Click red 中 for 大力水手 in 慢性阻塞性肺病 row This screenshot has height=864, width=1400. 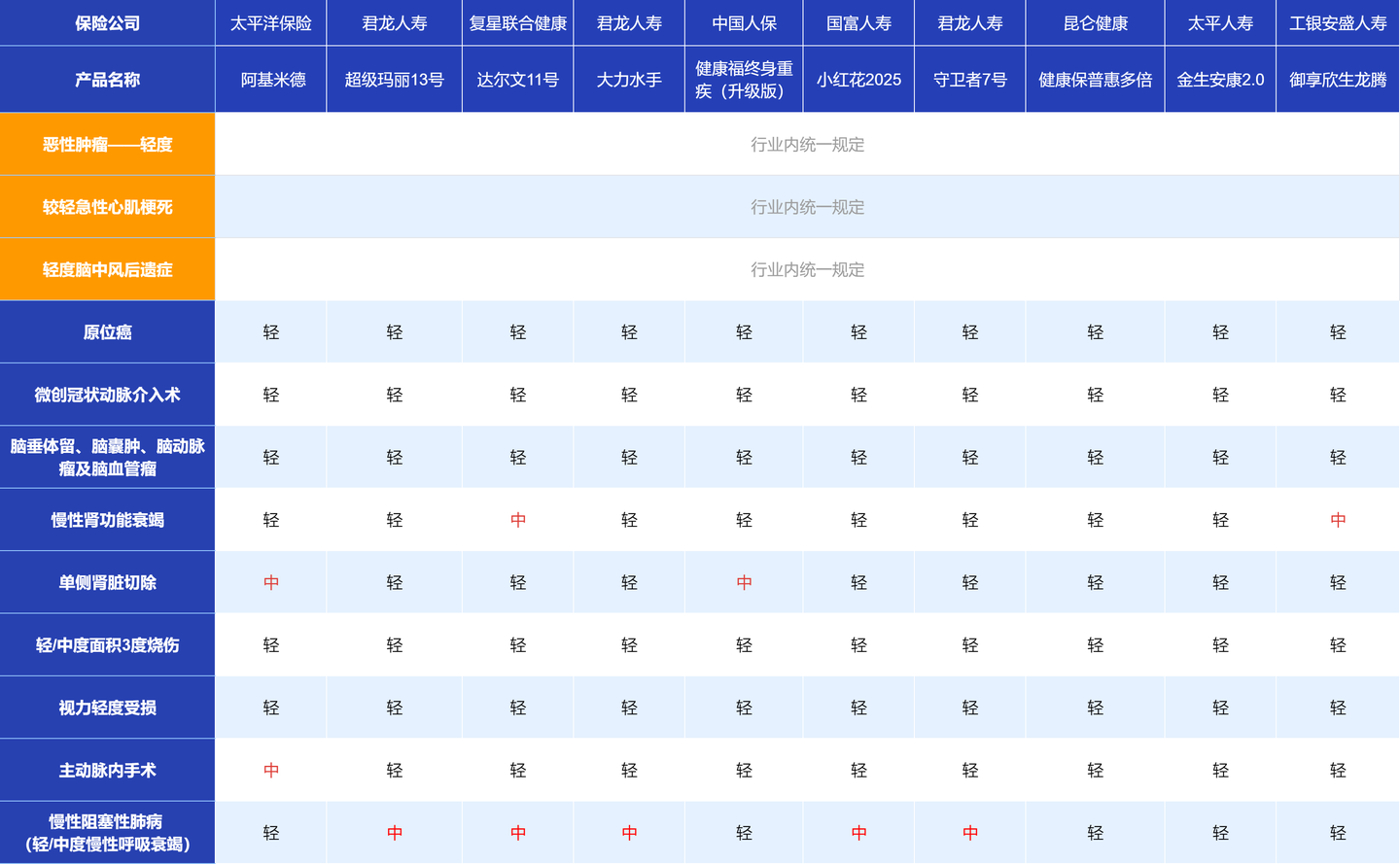pyautogui.click(x=629, y=833)
